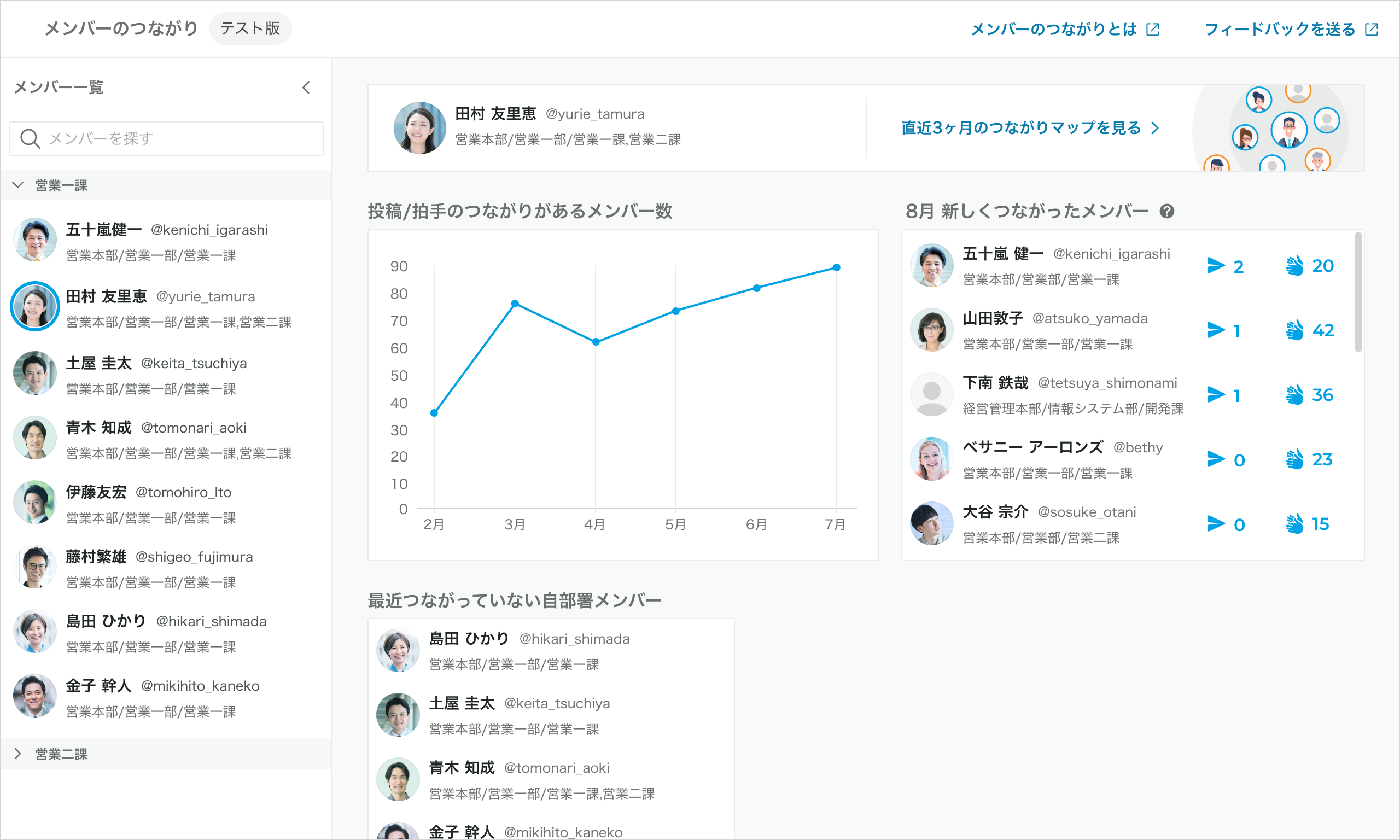Open フィードバックを送る link
This screenshot has width=1400, height=840.
coord(1291,30)
